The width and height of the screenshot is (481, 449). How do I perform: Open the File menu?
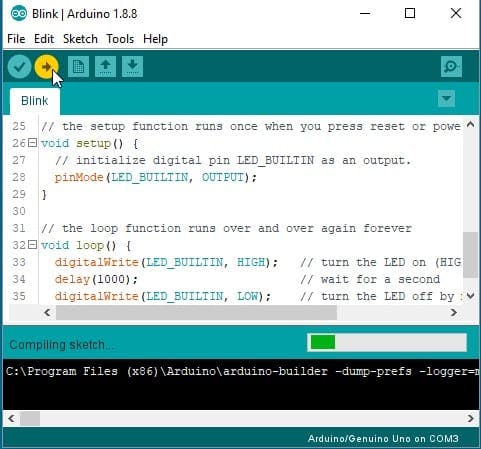point(16,39)
